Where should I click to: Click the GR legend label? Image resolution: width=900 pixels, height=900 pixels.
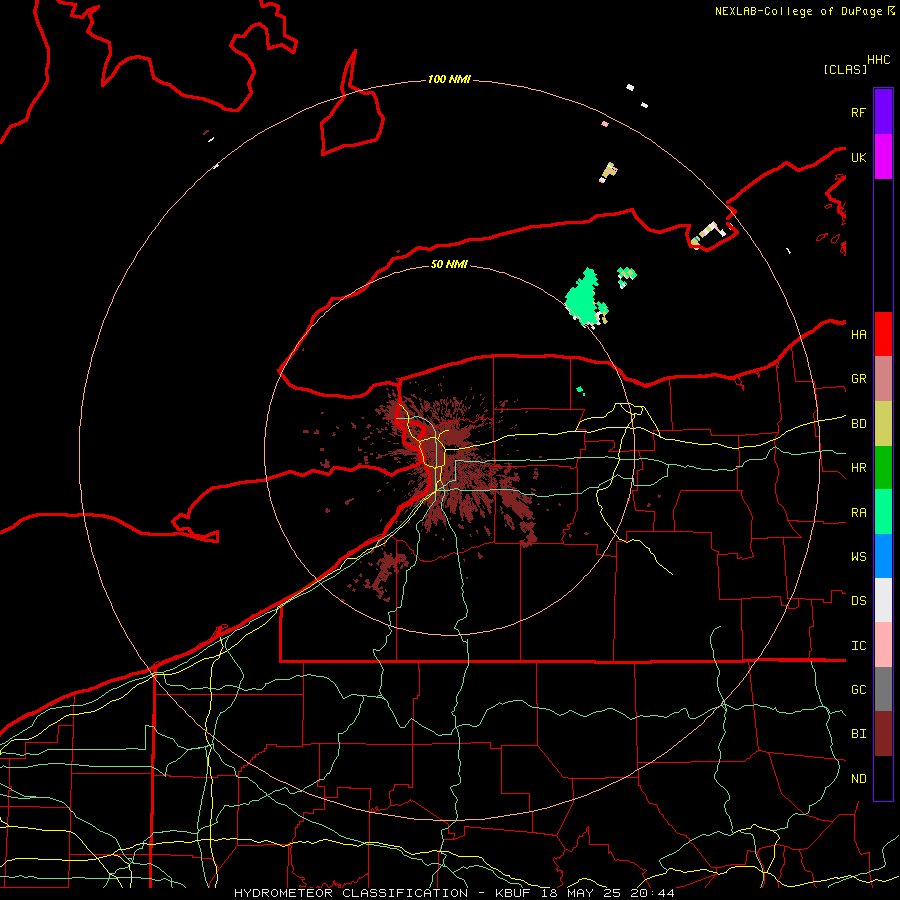(858, 379)
